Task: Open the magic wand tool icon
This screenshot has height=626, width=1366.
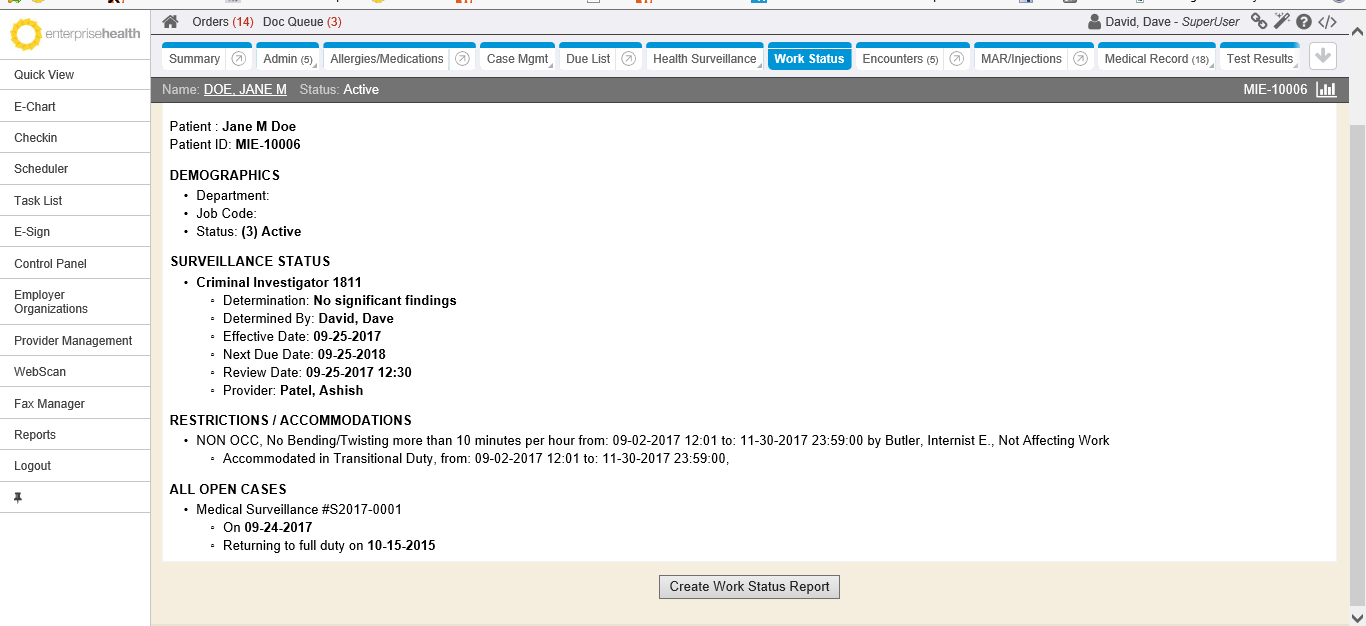Action: [x=1281, y=22]
